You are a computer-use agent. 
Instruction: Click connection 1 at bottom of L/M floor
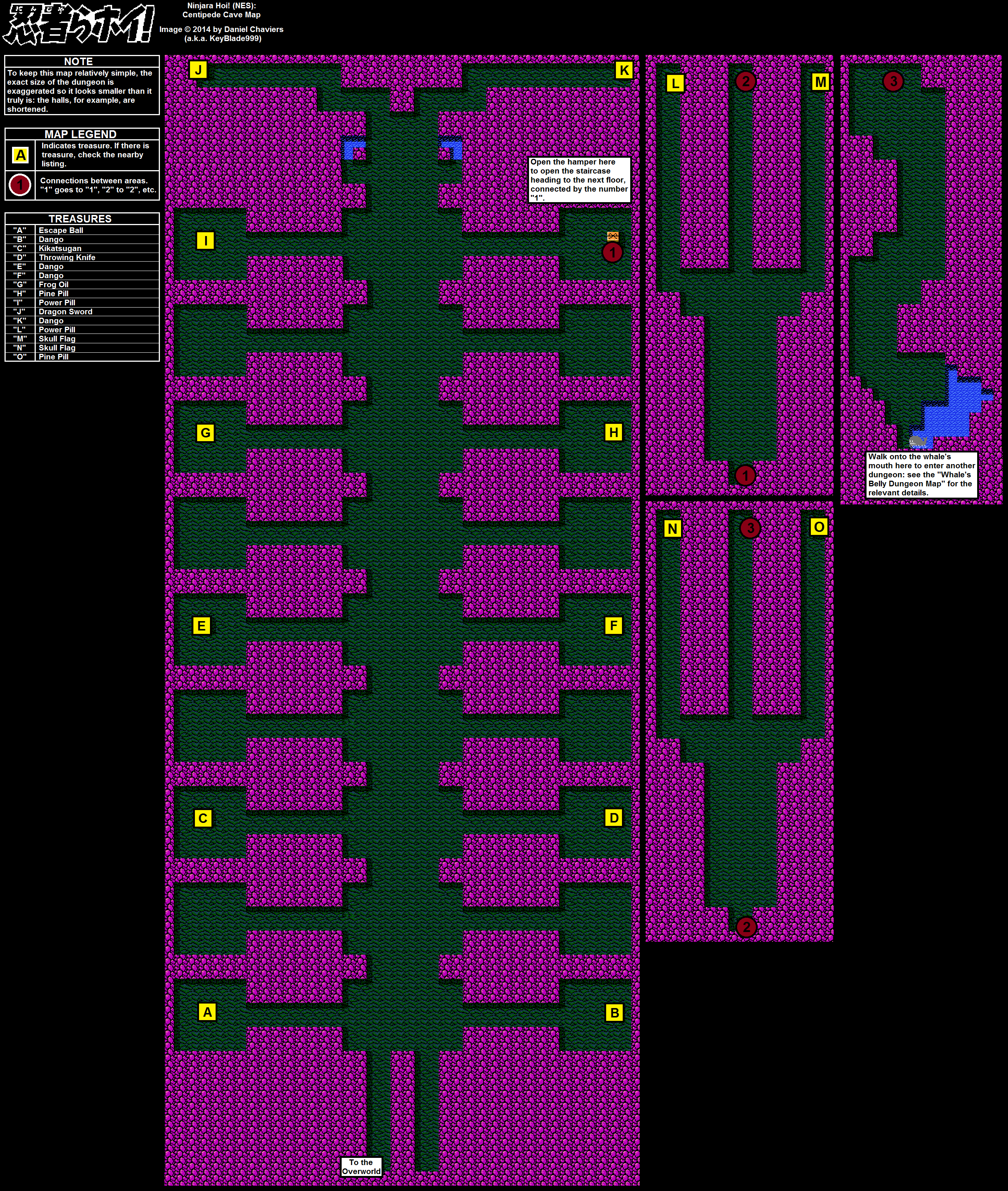(x=745, y=475)
